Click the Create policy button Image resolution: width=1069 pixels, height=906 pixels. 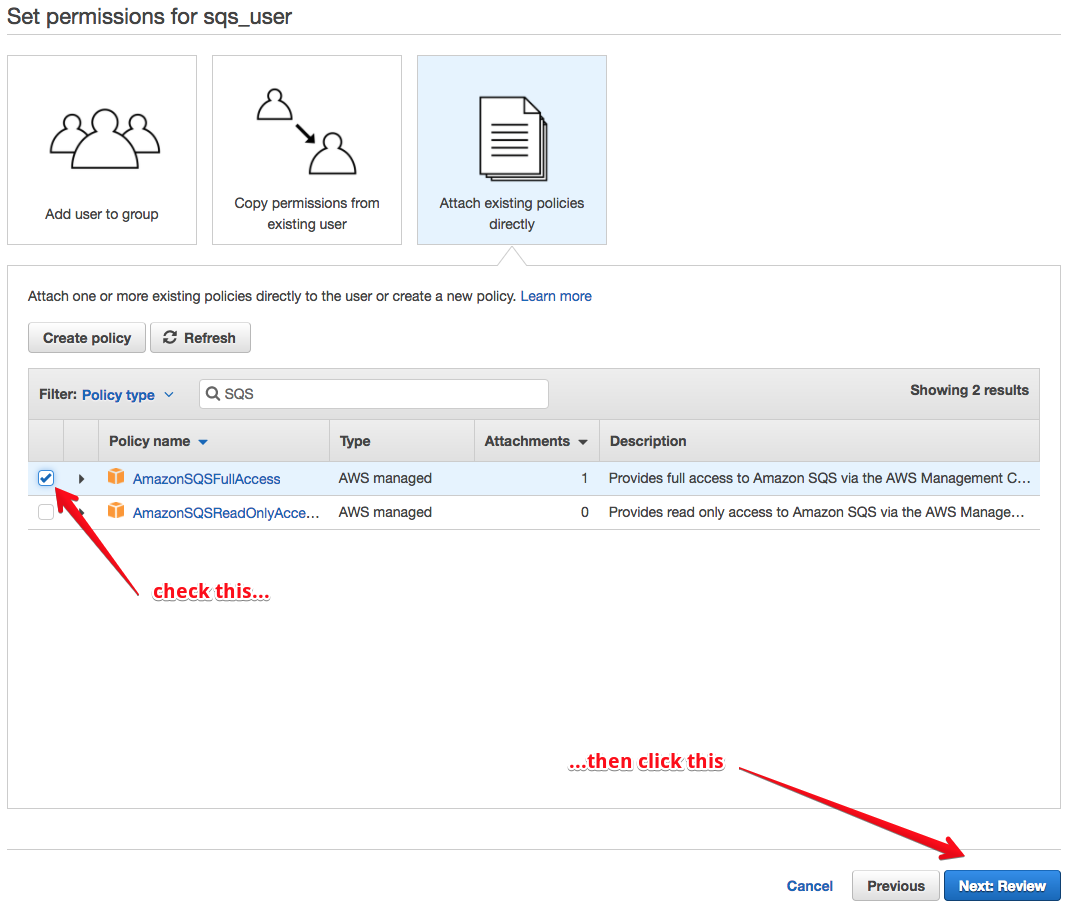coord(87,338)
